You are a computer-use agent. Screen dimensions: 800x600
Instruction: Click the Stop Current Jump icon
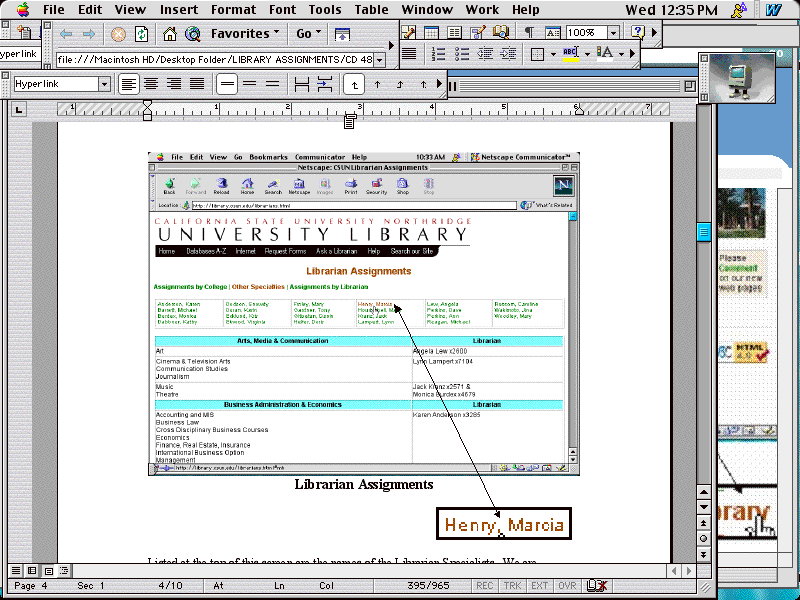[118, 34]
